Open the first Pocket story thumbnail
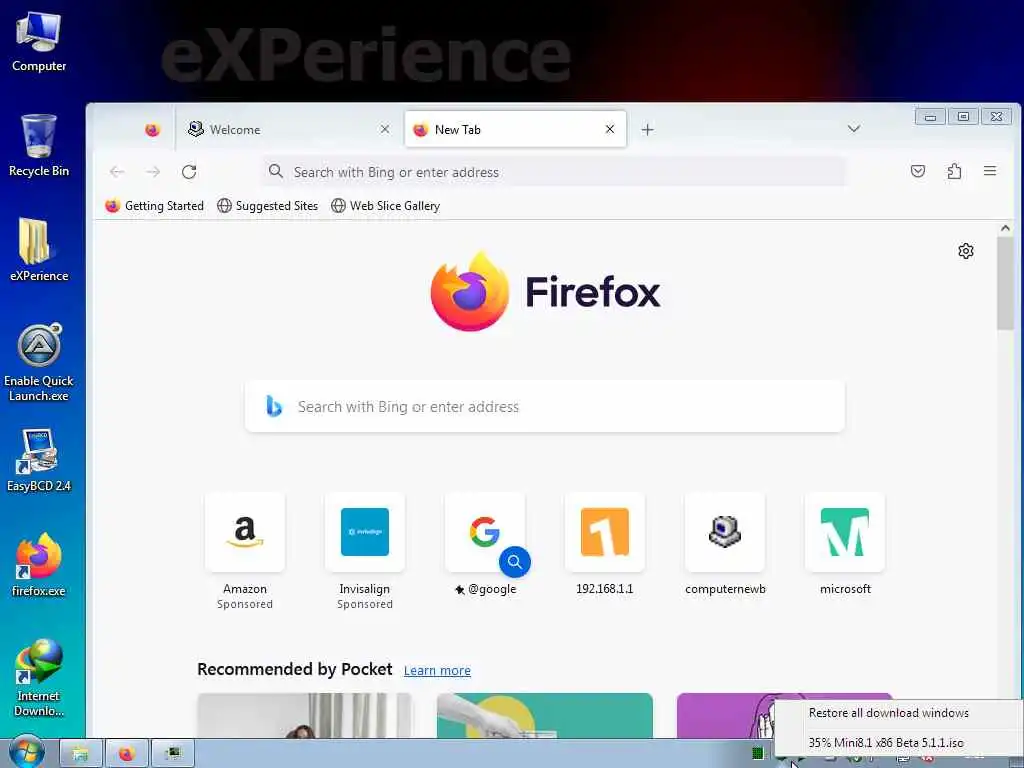The height and width of the screenshot is (768, 1024). click(x=304, y=716)
